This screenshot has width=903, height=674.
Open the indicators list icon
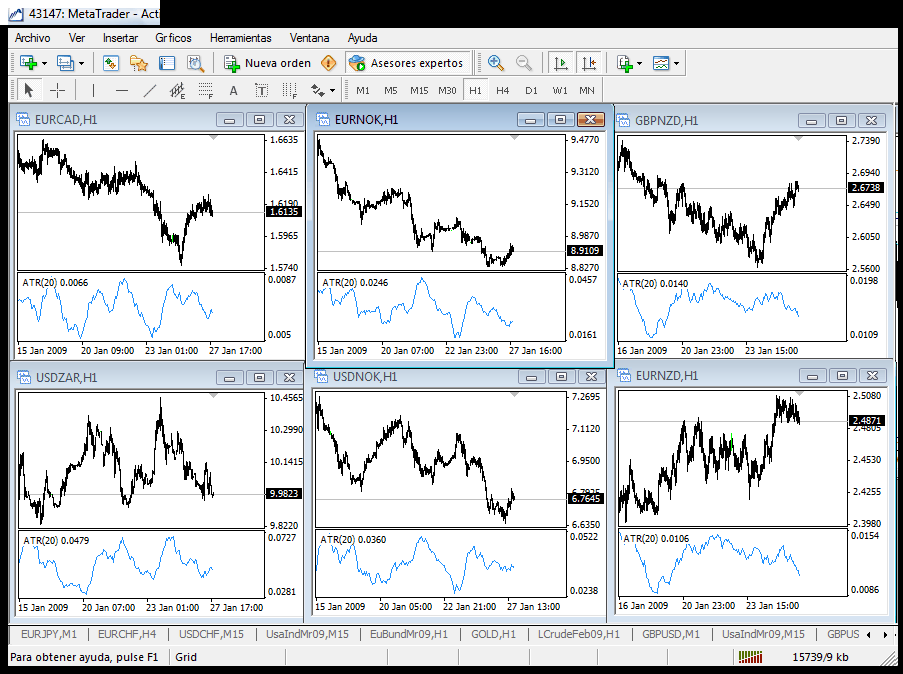point(625,63)
